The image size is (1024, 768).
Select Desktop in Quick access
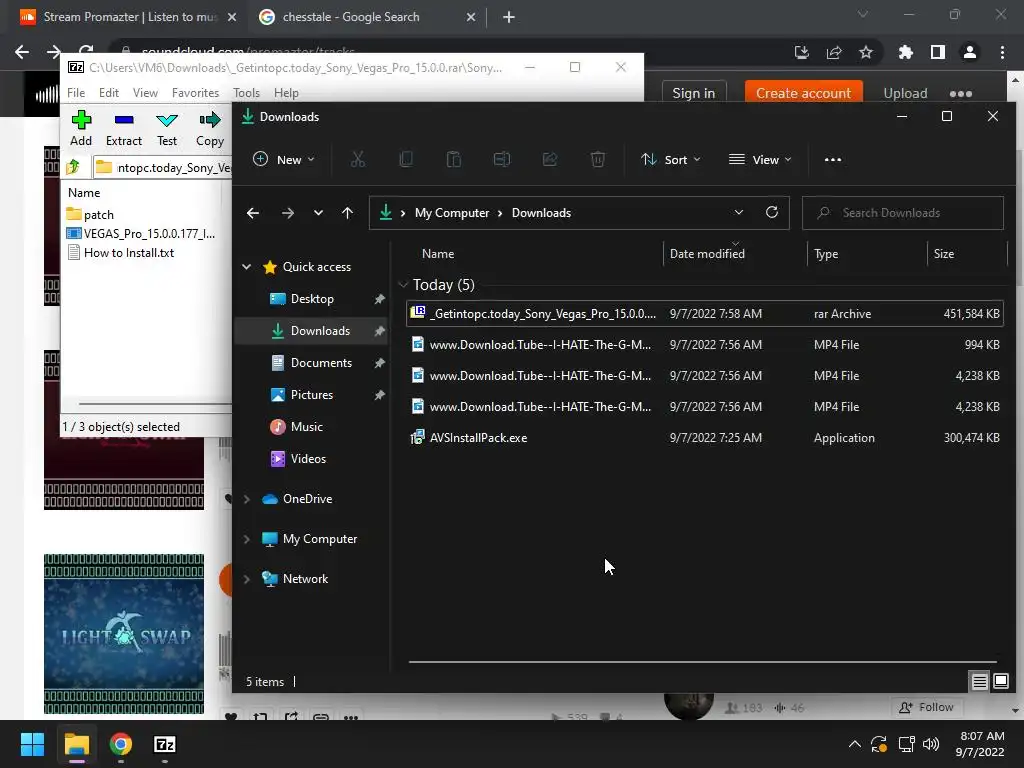pyautogui.click(x=312, y=298)
